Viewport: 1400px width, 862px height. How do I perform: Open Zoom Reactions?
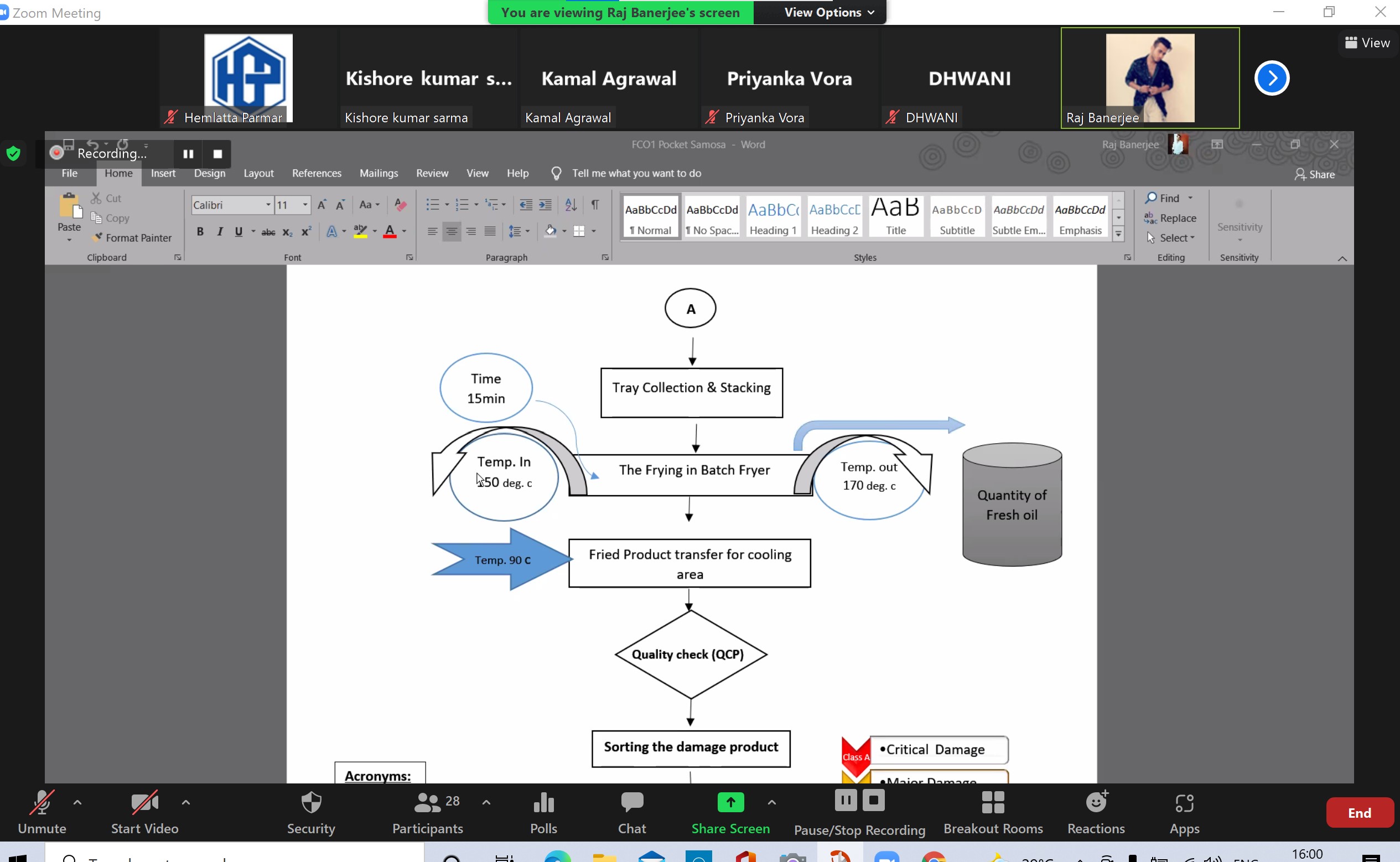pos(1096,812)
